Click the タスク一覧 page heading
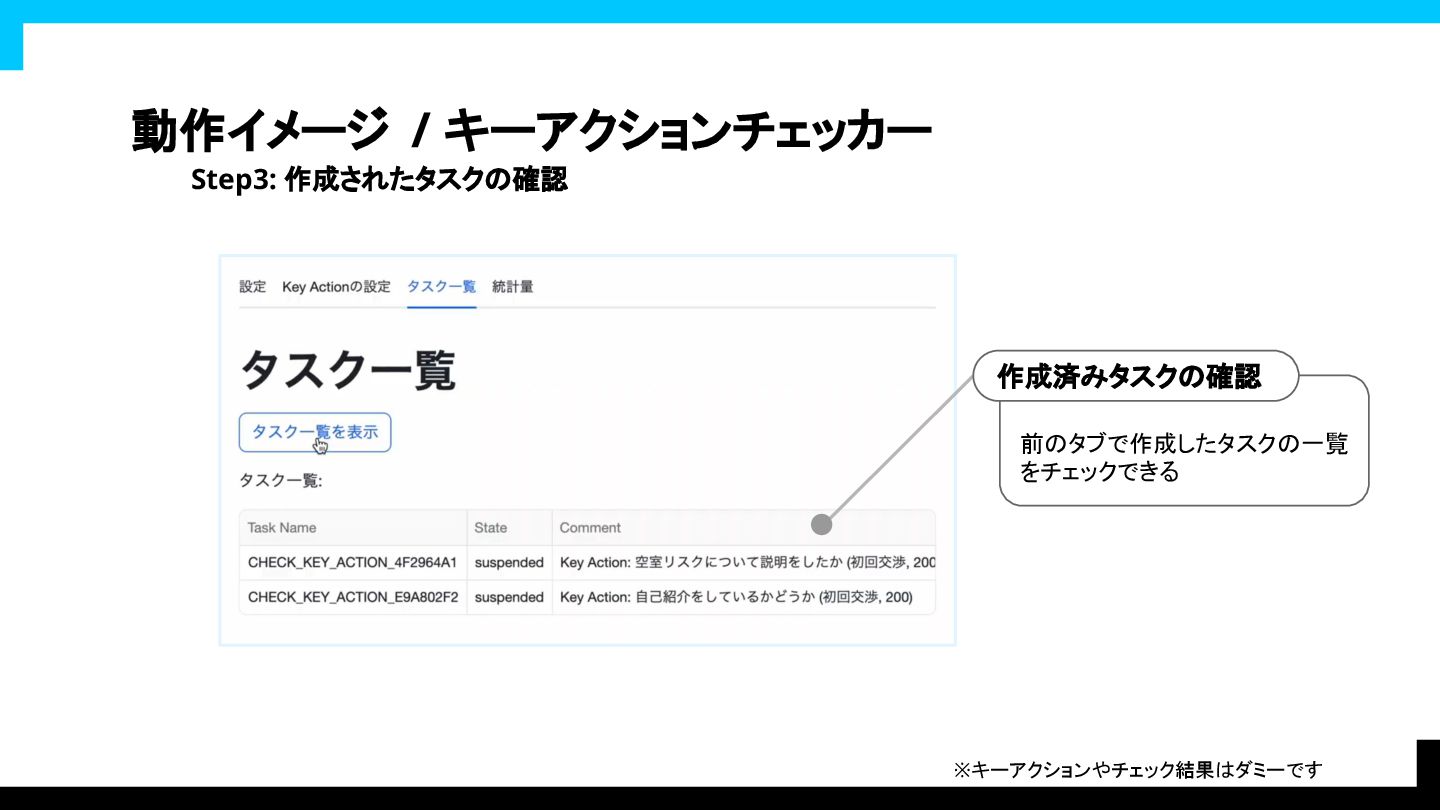This screenshot has width=1440, height=810. pyautogui.click(x=348, y=370)
